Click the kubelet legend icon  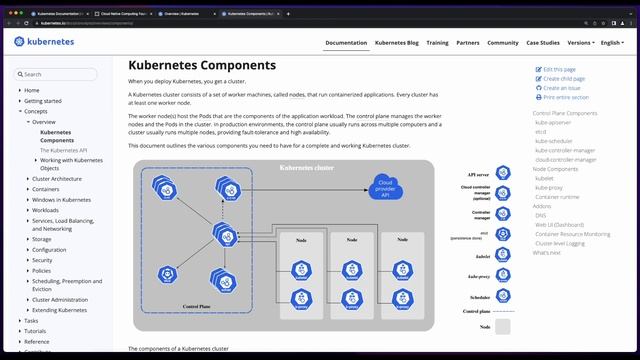[x=503, y=255]
